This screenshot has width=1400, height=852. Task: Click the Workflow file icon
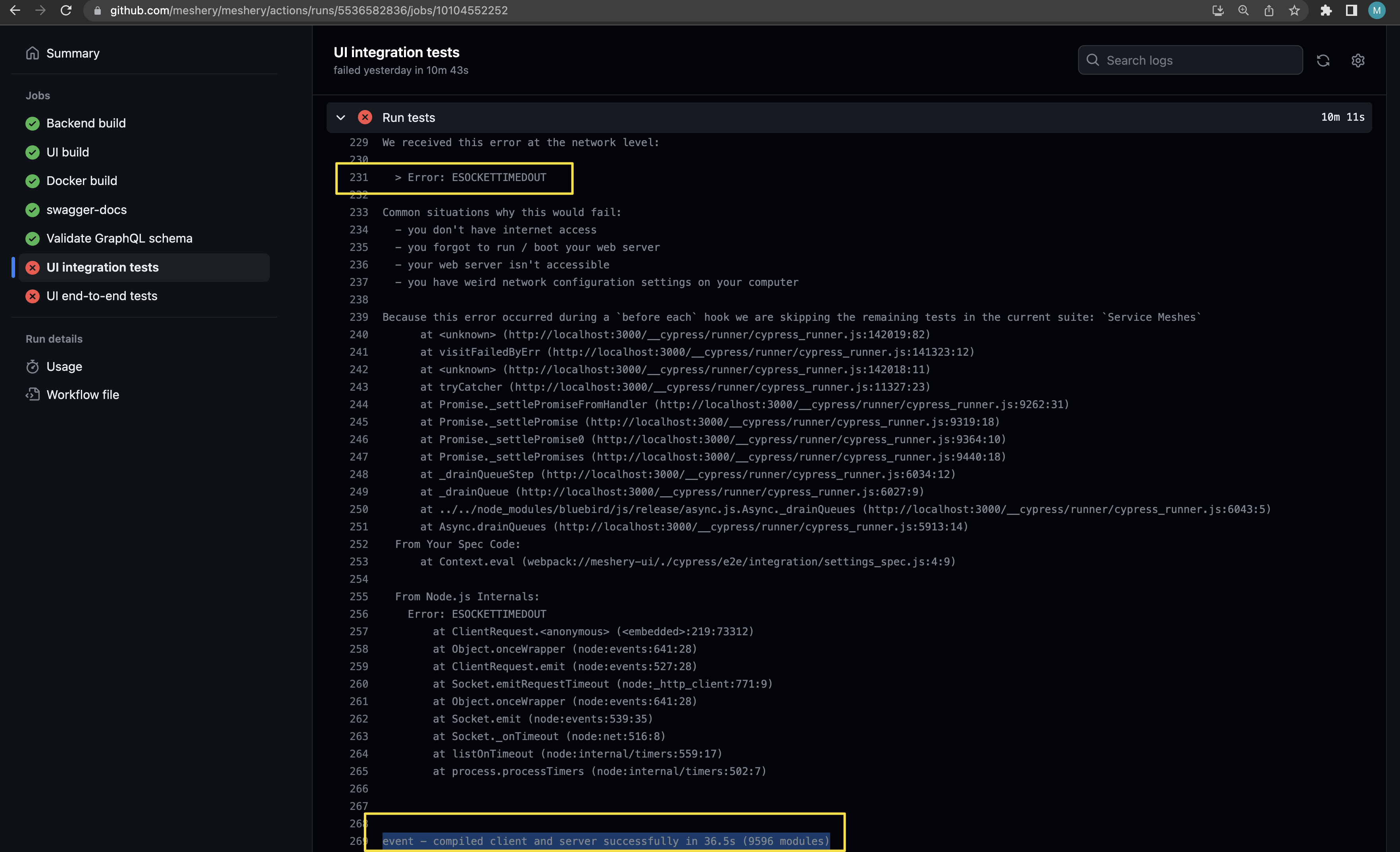[x=33, y=394]
